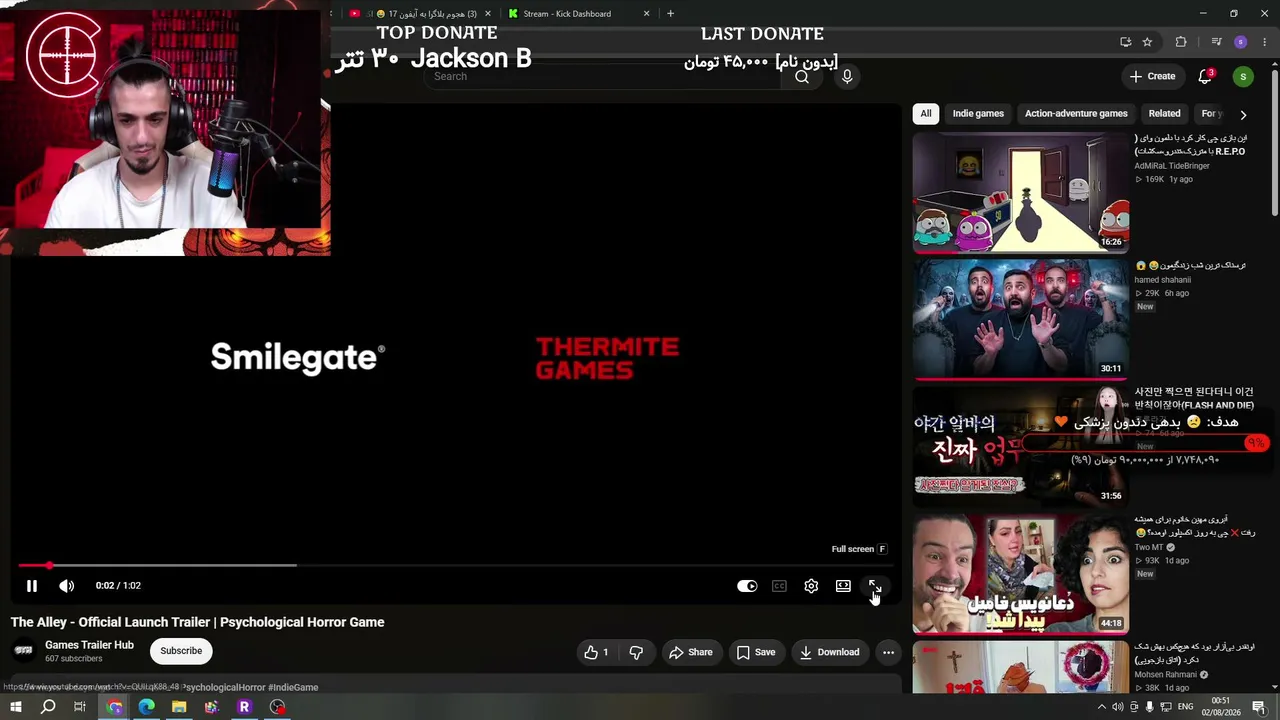Open Microsoft Edge from the taskbar
1280x720 pixels.
click(147, 707)
